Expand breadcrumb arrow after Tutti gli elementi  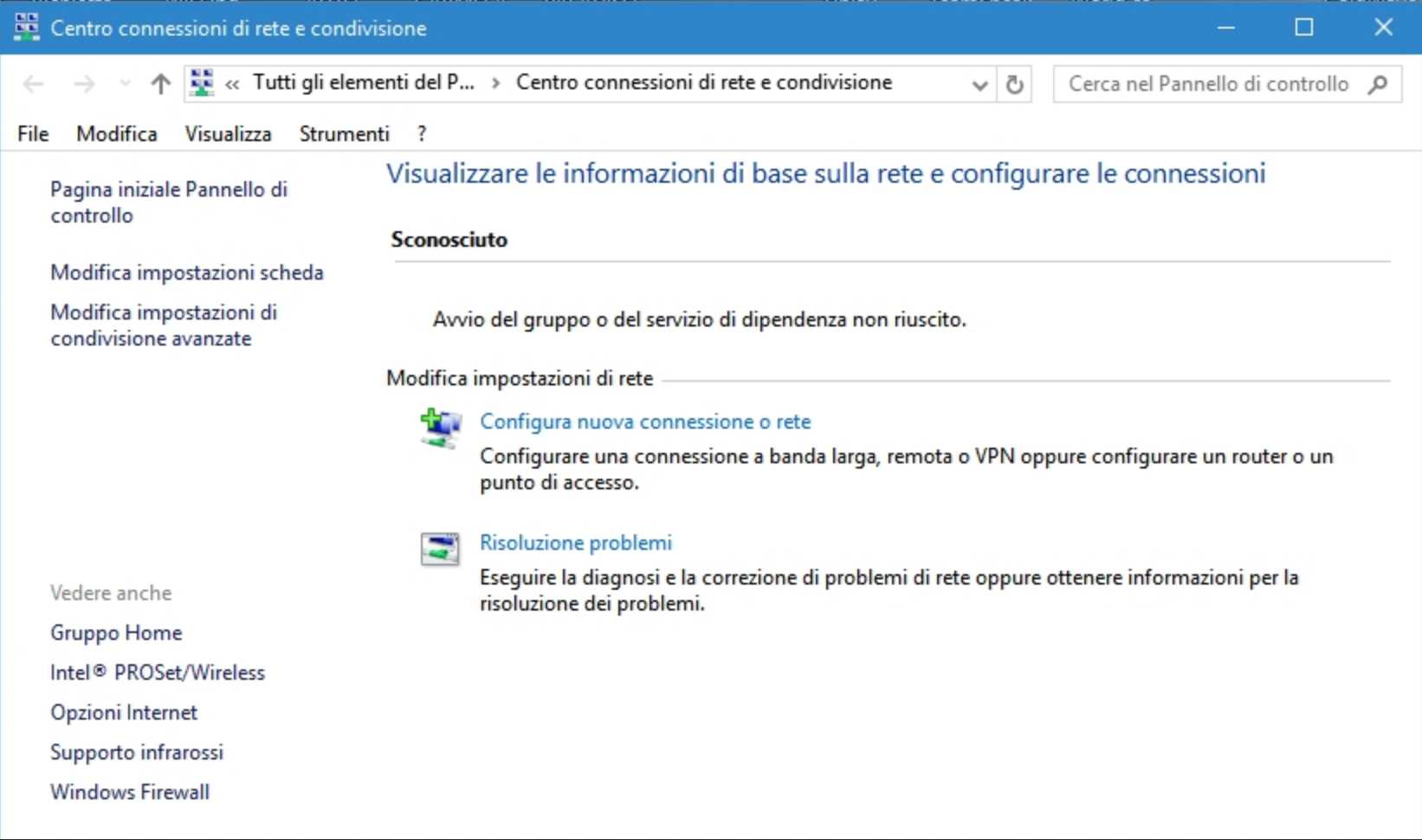point(495,83)
